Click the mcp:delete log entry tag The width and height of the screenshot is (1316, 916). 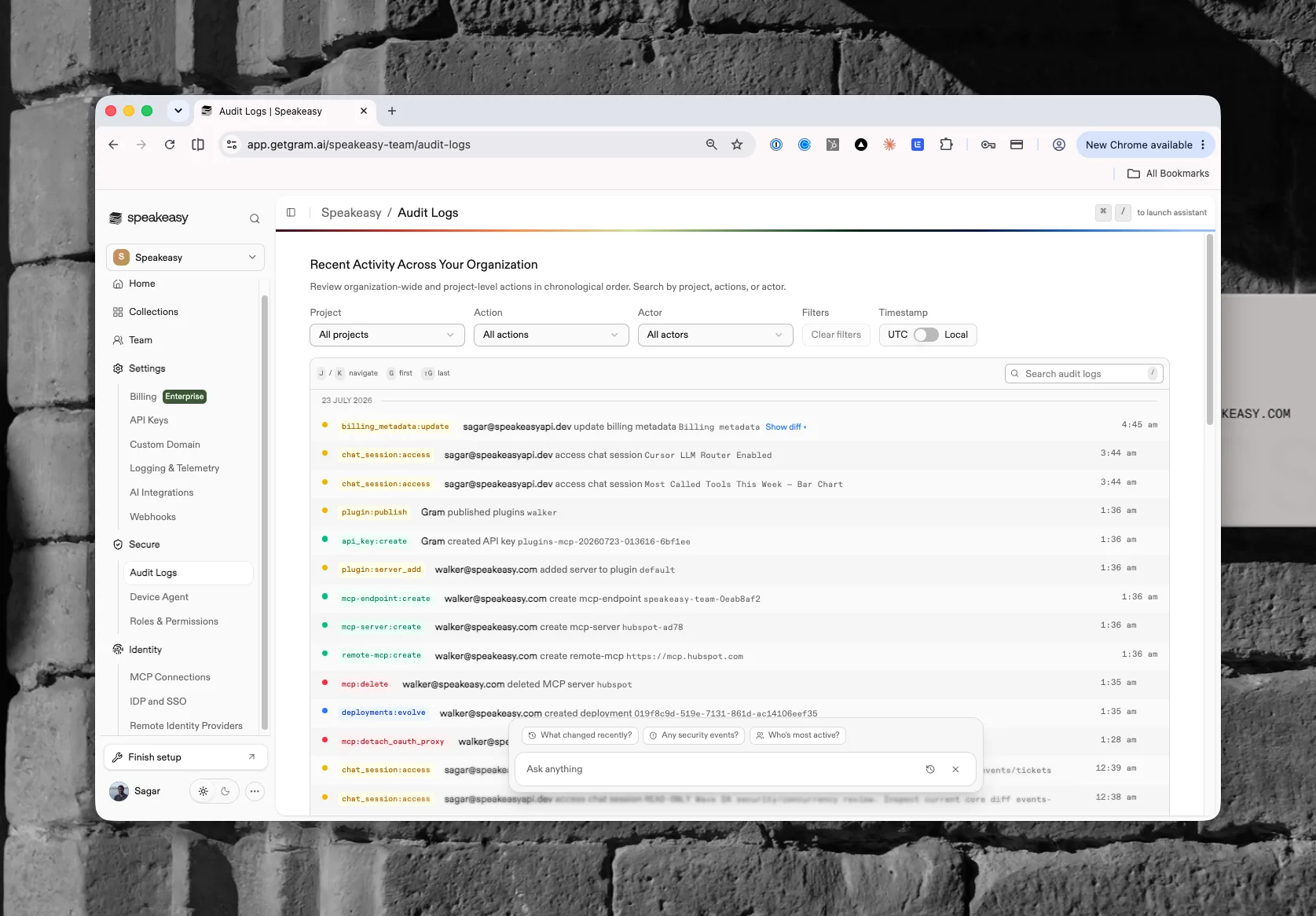pos(365,684)
